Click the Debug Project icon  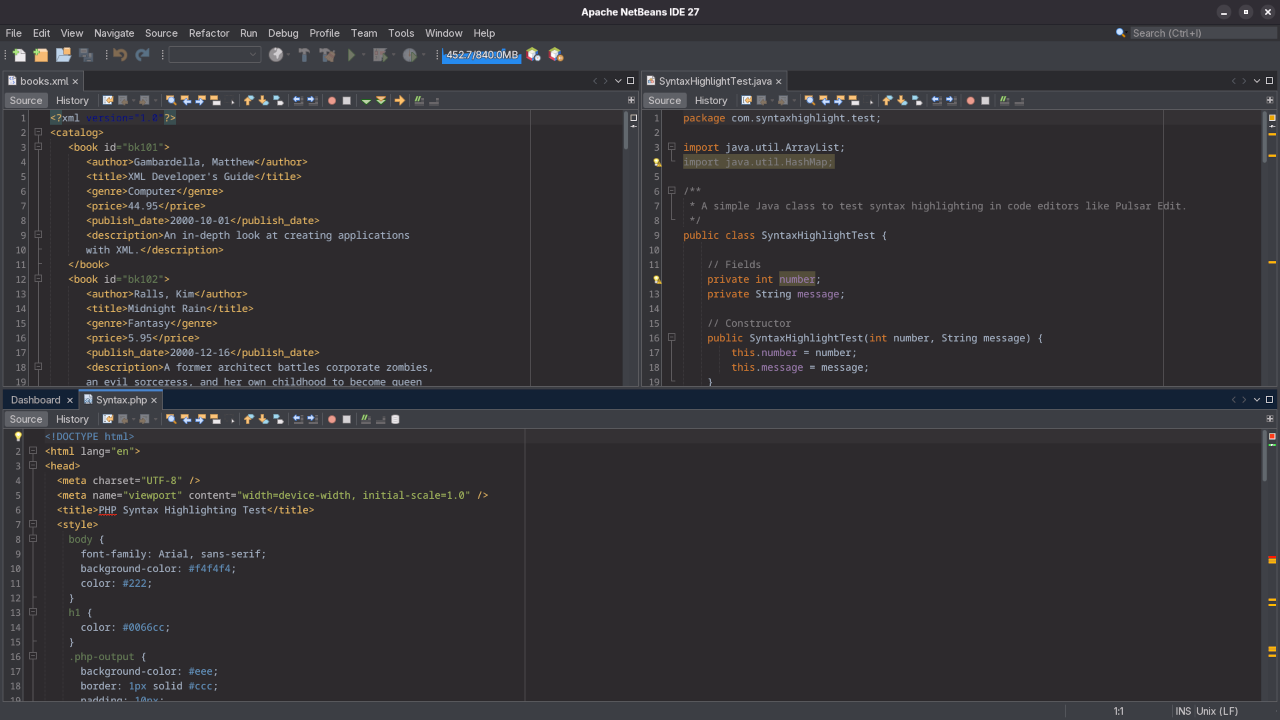[x=380, y=55]
